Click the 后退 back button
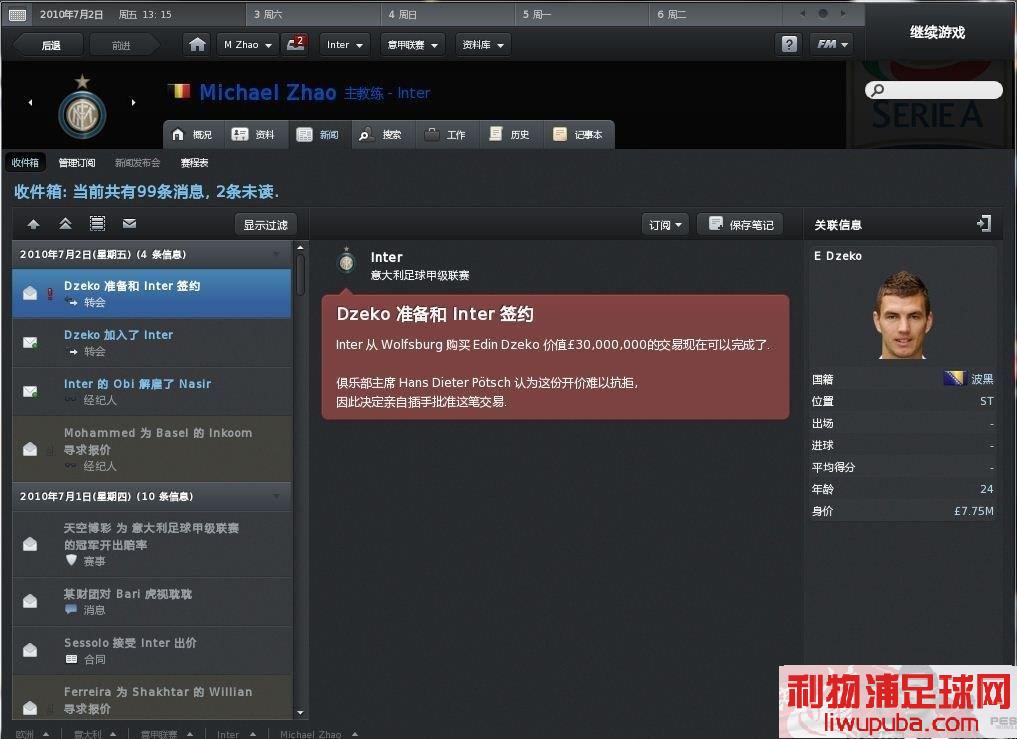The image size is (1017, 739). [x=51, y=45]
